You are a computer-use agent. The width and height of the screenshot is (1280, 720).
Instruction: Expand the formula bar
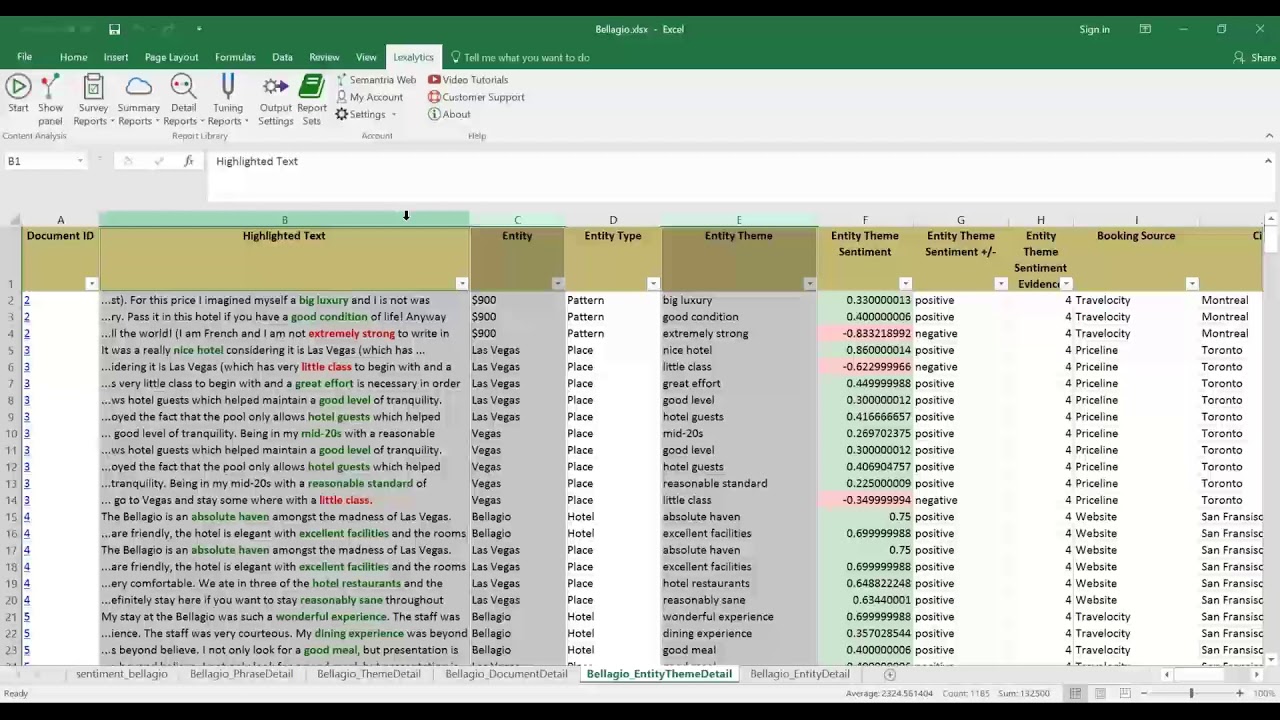point(1268,161)
